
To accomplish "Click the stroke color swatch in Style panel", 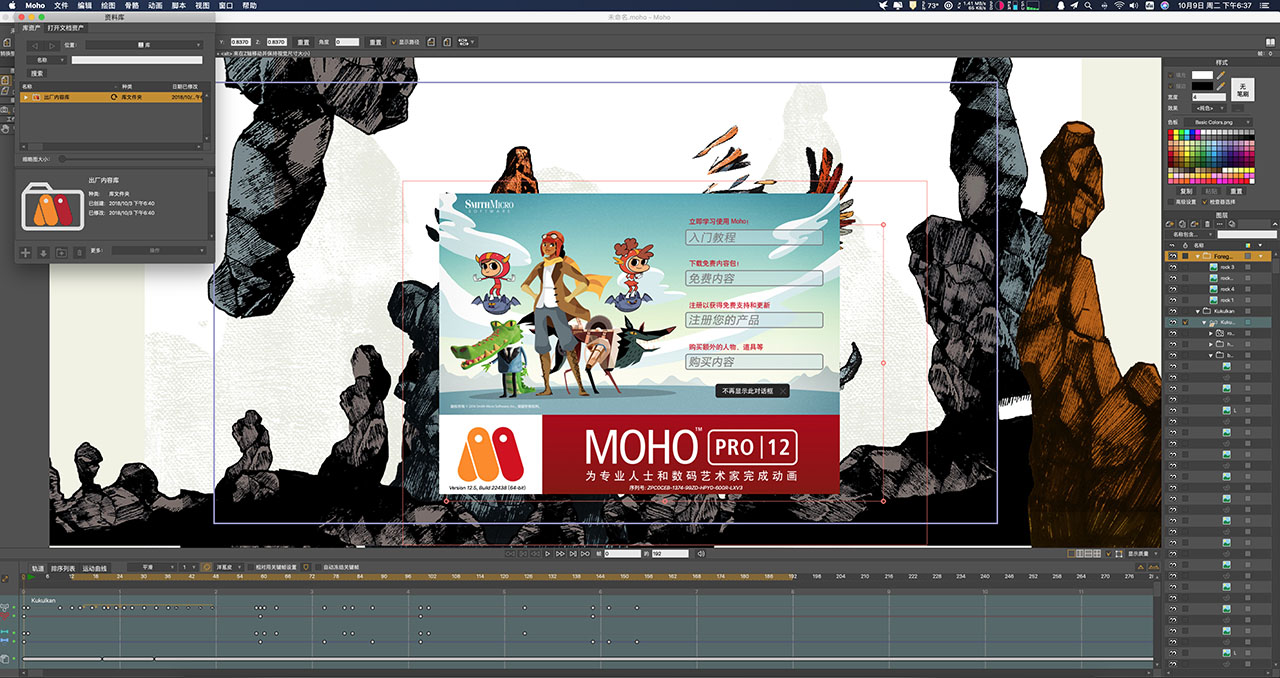I will click(x=1202, y=86).
